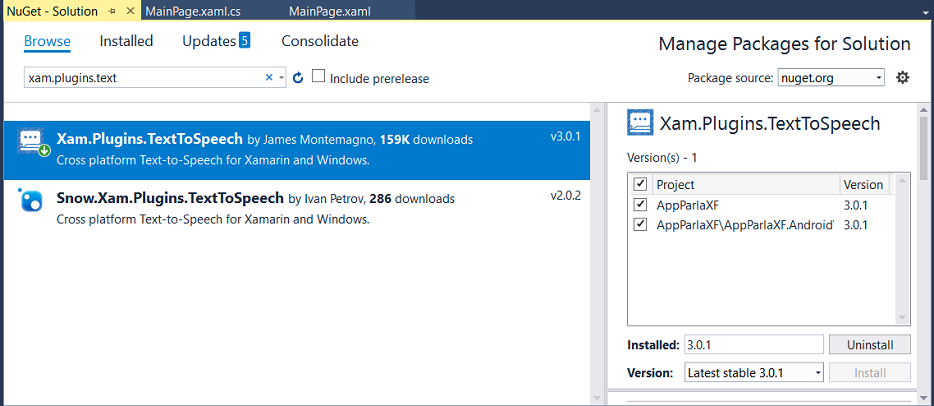
Task: Toggle the select-all projects checkbox
Action: [x=640, y=184]
